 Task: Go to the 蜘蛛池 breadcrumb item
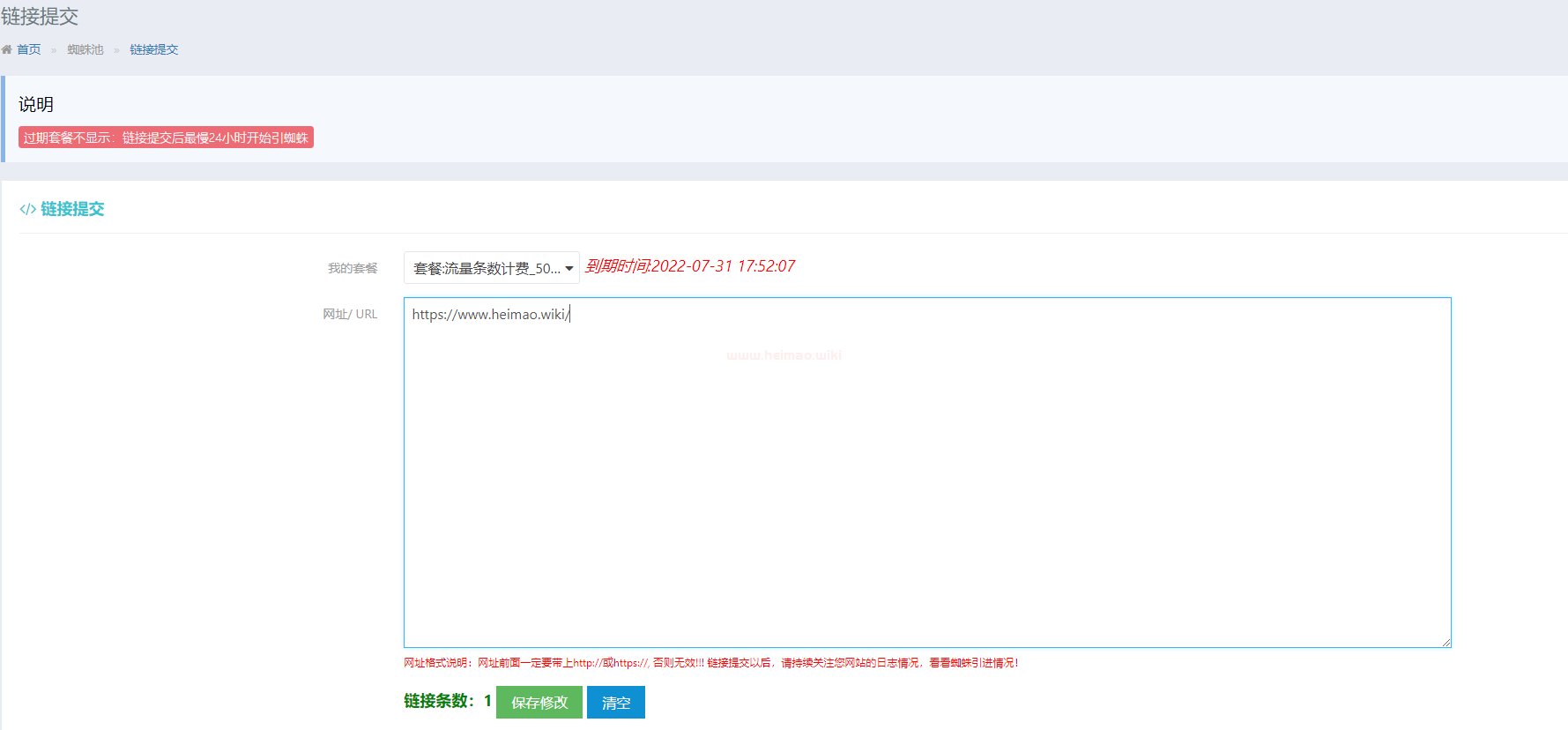tap(85, 50)
